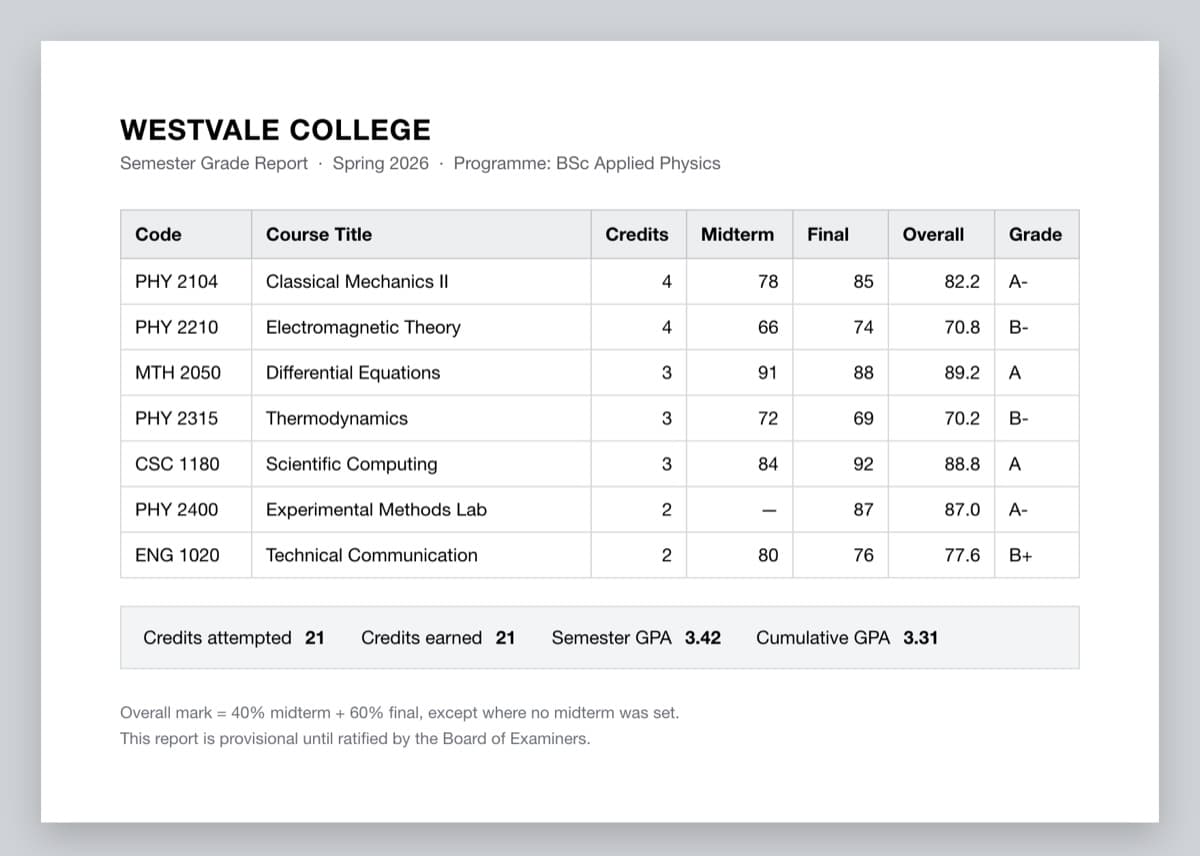Select the Differential Equations row title

353,373
